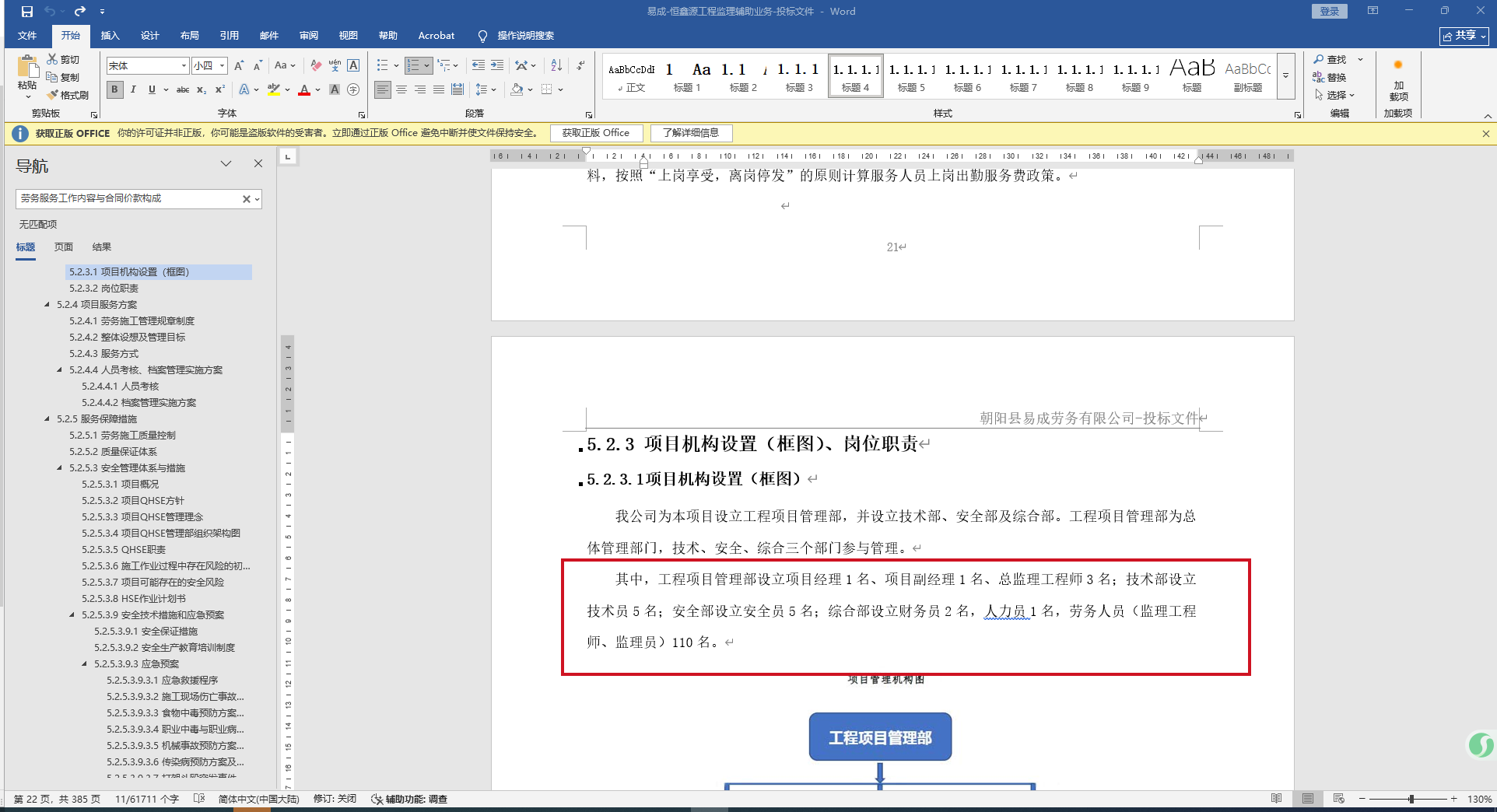The width and height of the screenshot is (1497, 812).
Task: Click the Clear Formatting eraser icon
Action: [x=316, y=65]
